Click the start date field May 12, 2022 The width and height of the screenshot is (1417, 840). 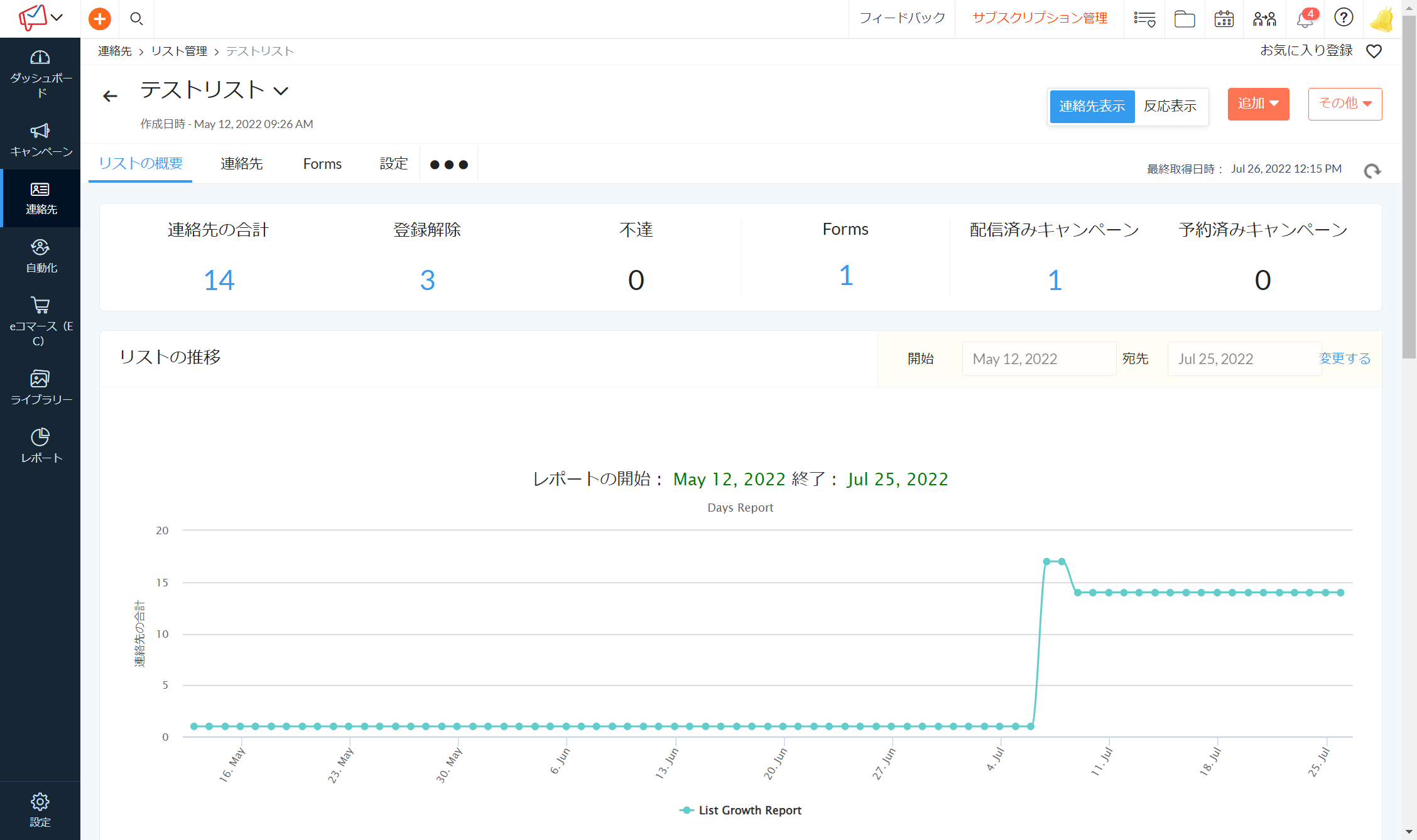pyautogui.click(x=1038, y=359)
